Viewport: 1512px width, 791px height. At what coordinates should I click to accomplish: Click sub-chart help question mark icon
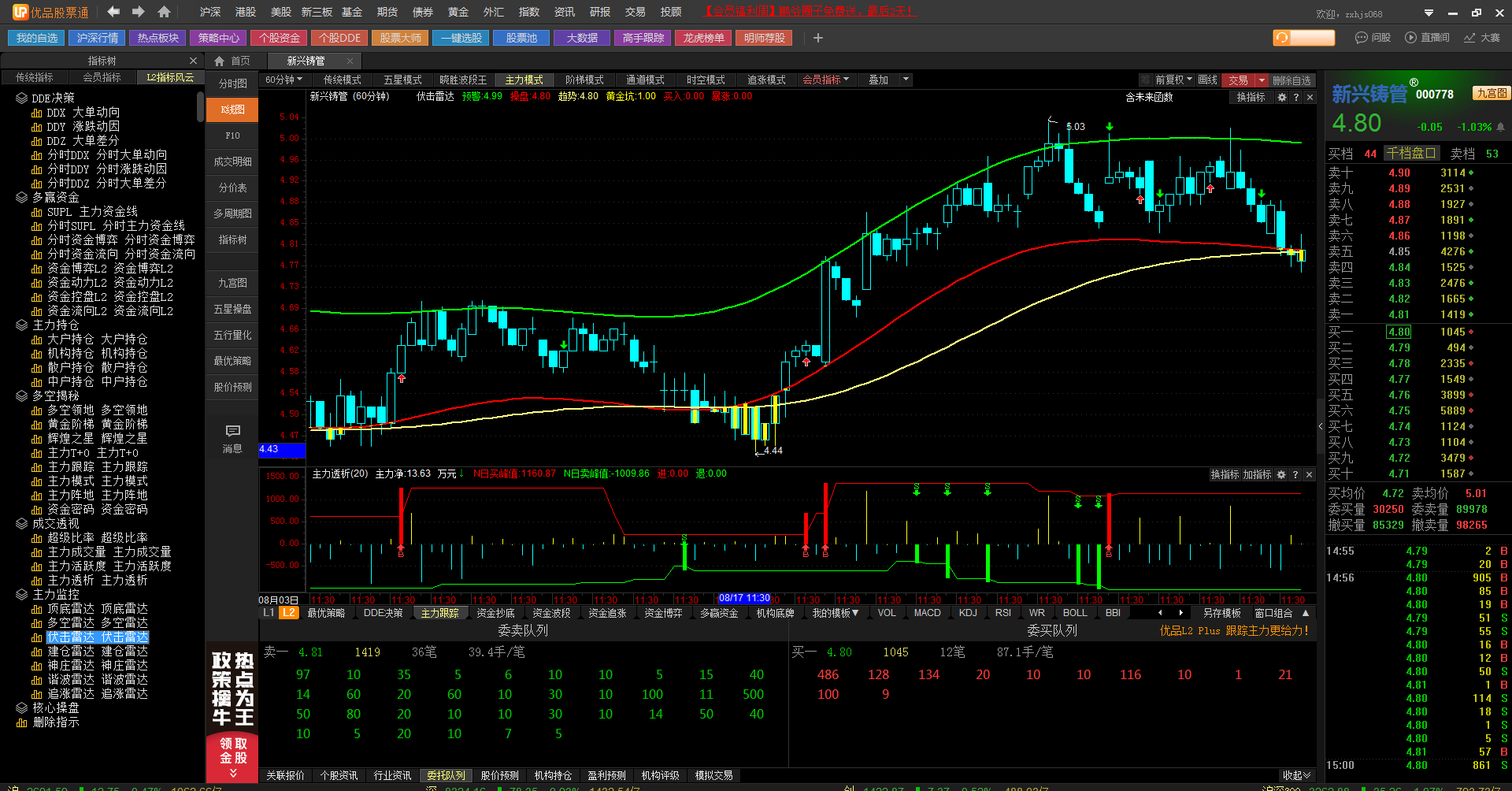[1295, 474]
